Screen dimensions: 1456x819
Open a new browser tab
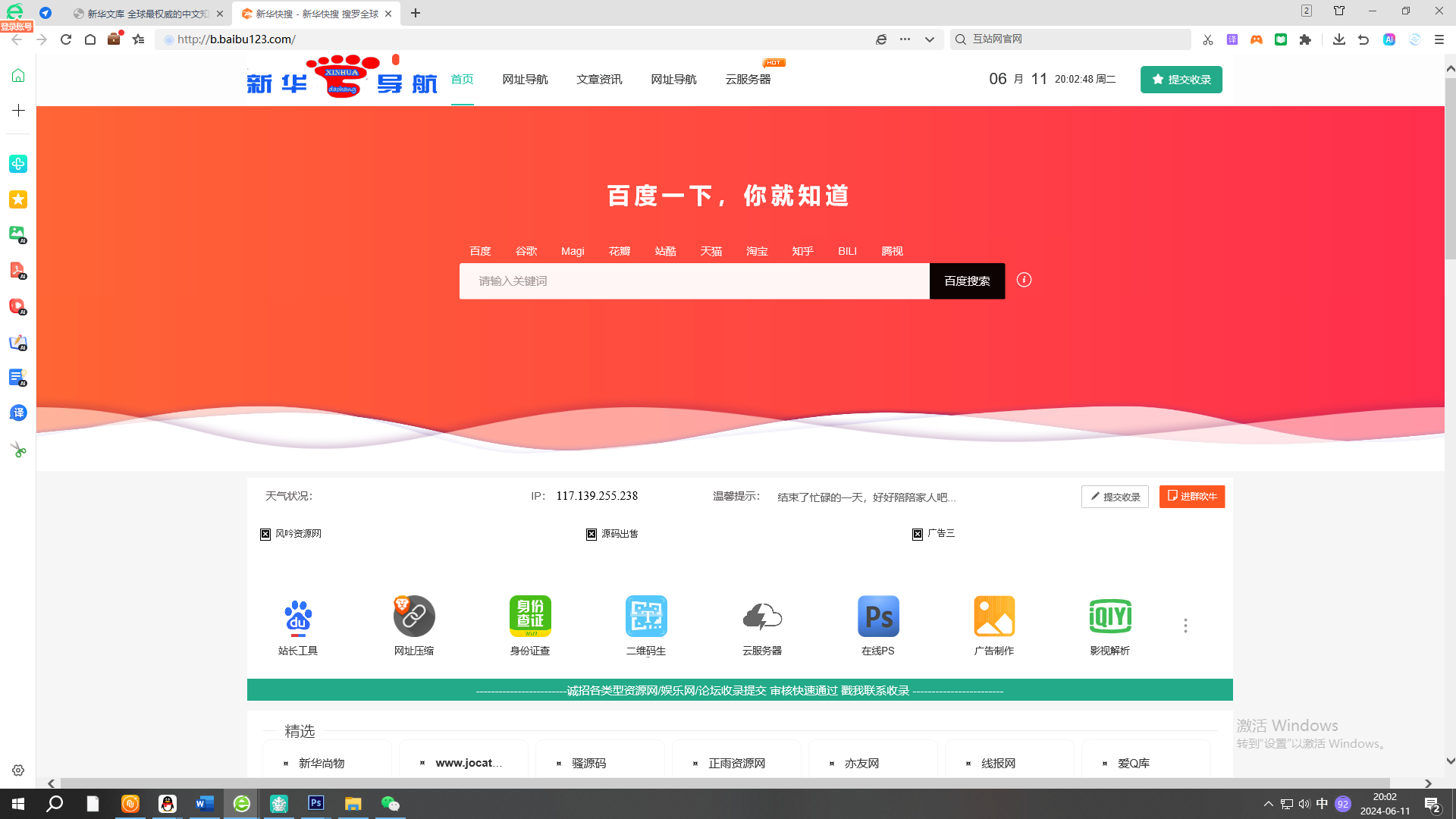[415, 14]
